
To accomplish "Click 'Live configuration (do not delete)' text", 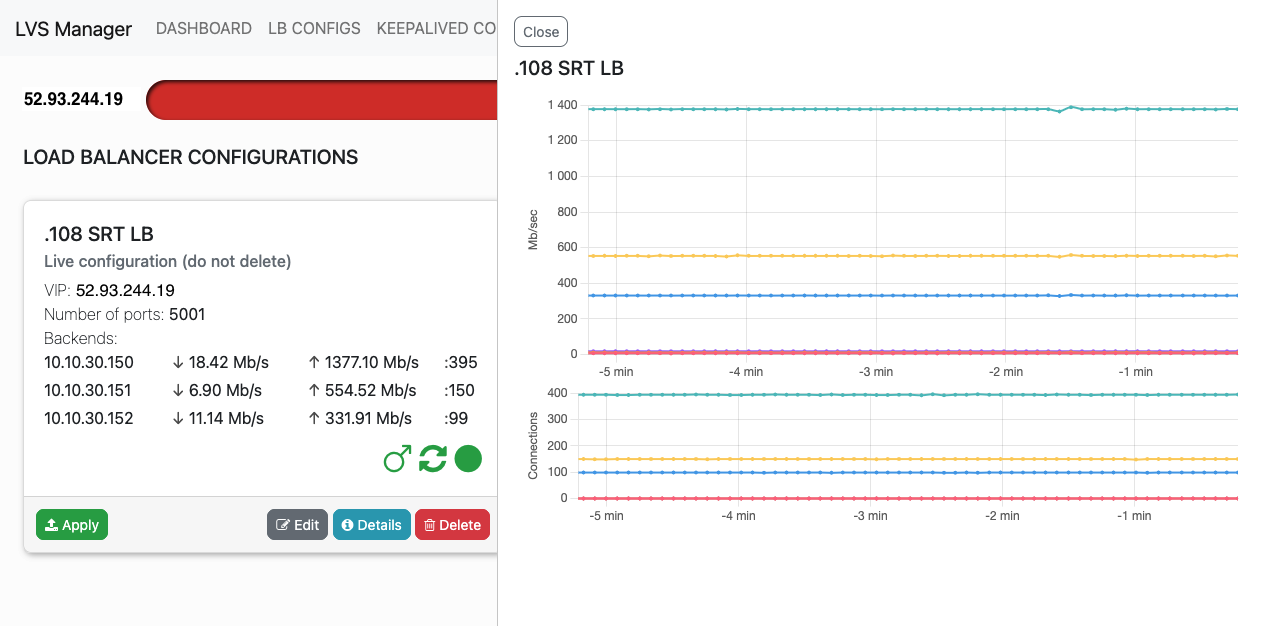I will 167,261.
